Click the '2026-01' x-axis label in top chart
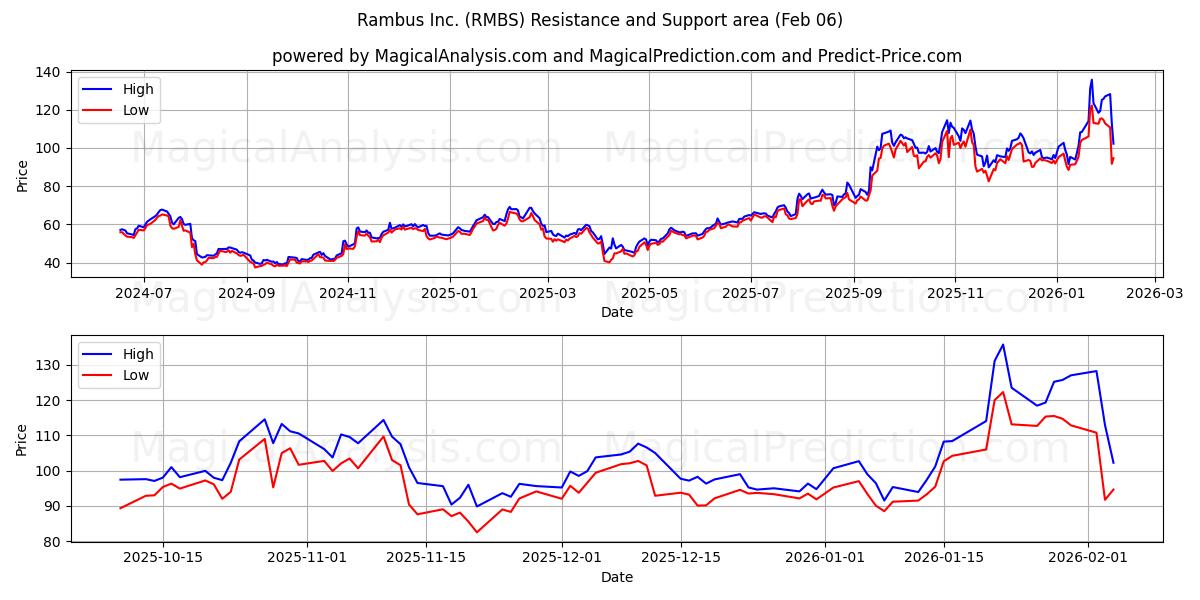The width and height of the screenshot is (1200, 600). click(x=1057, y=293)
